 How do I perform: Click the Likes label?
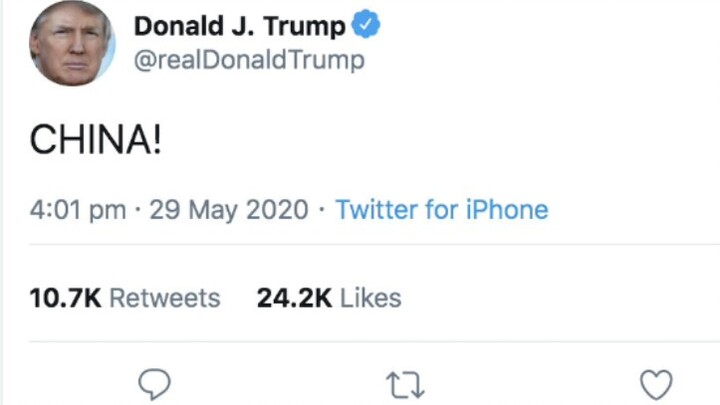pyautogui.click(x=370, y=298)
